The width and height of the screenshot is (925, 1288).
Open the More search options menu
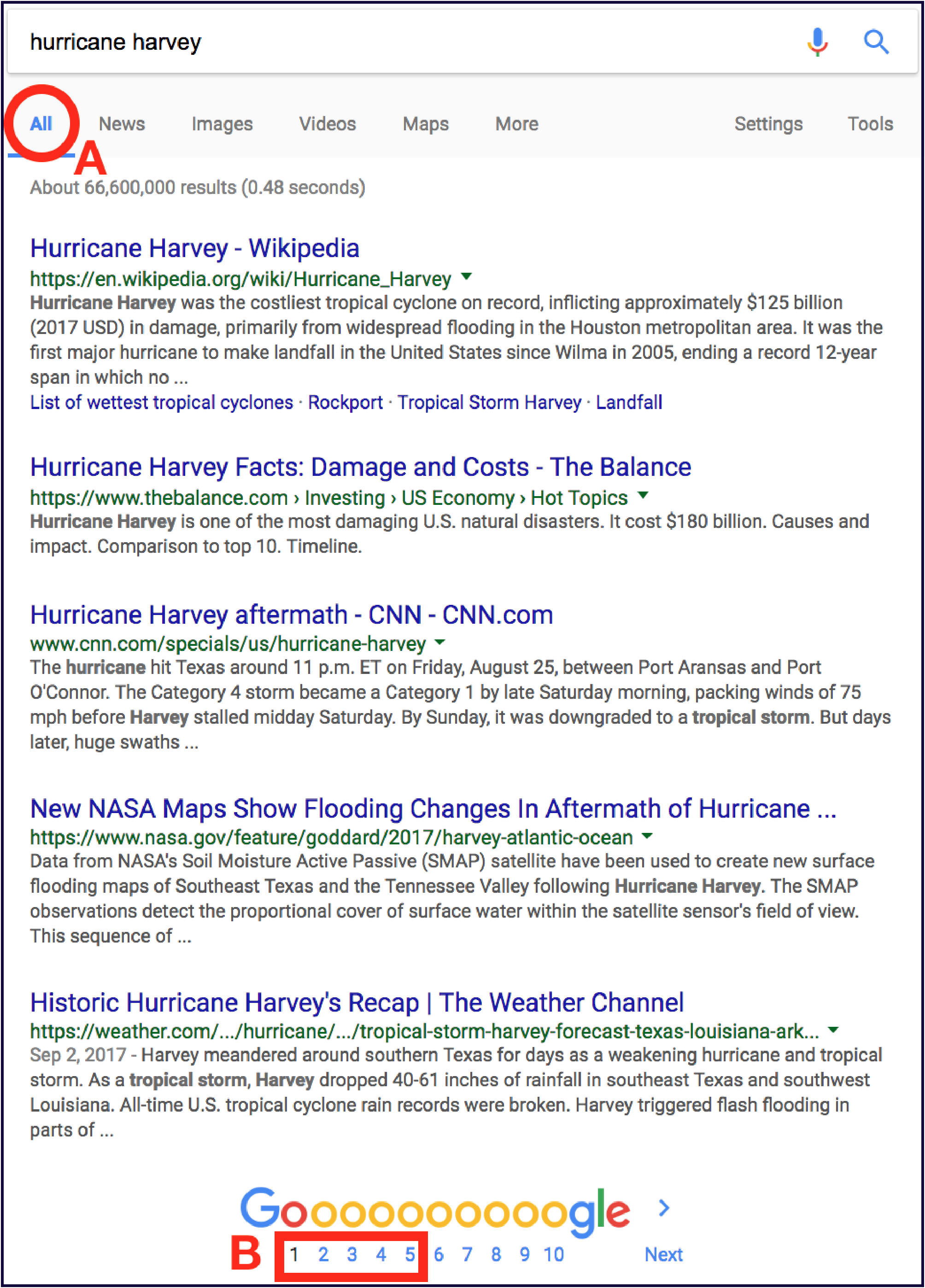516,124
